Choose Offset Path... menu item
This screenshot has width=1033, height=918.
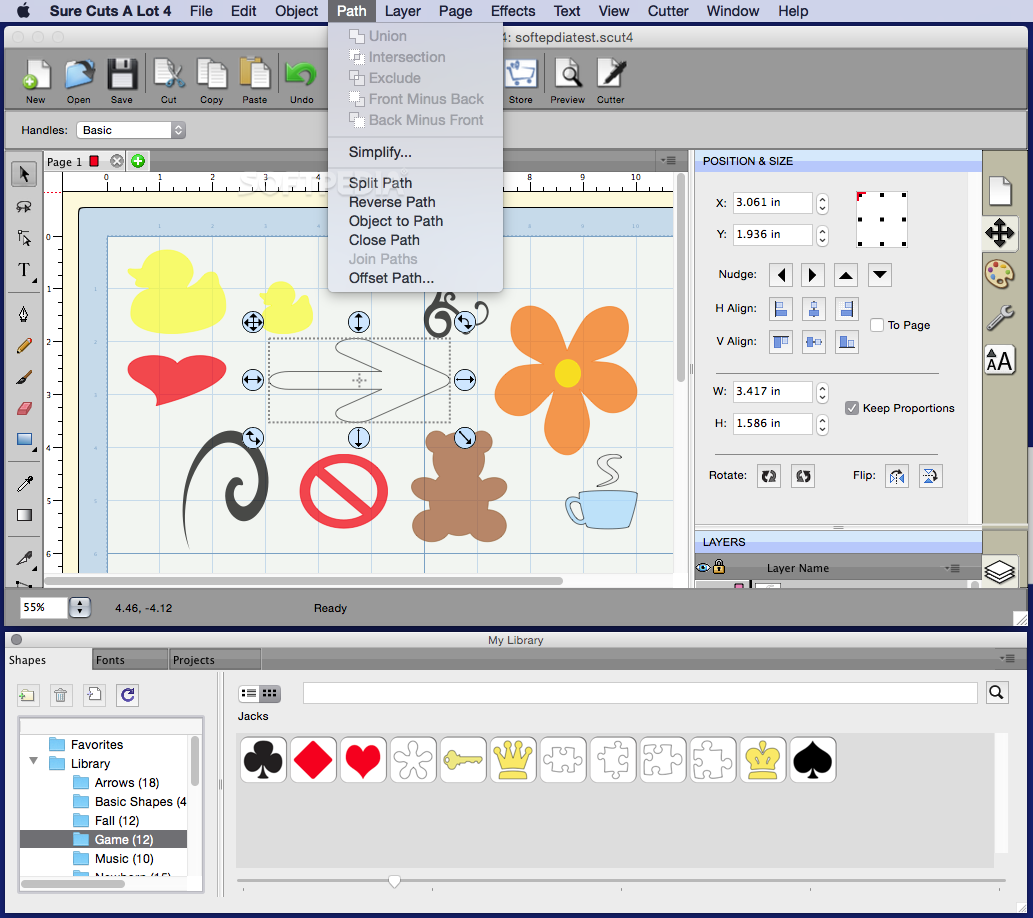(x=391, y=278)
